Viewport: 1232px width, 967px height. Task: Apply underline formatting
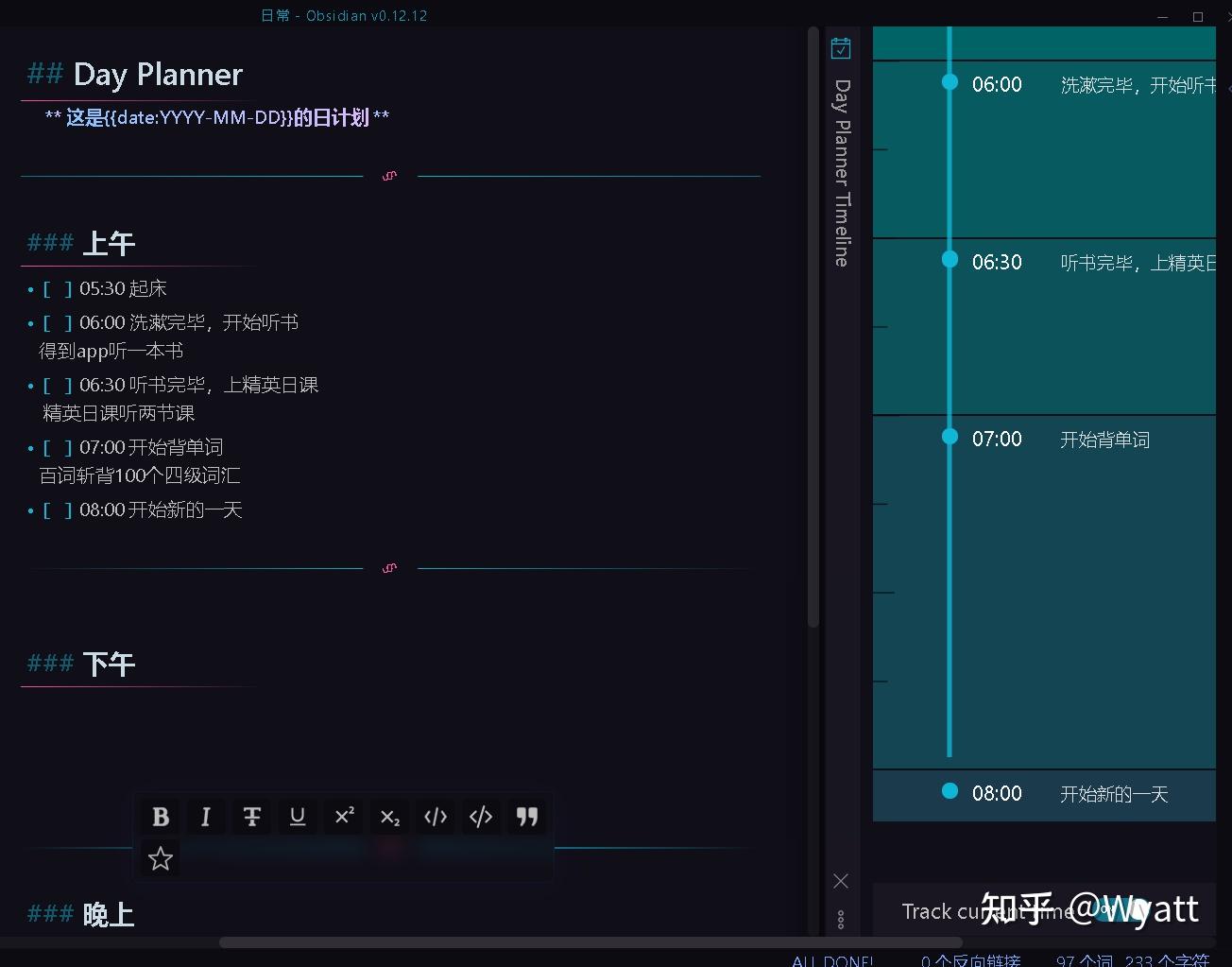point(297,817)
